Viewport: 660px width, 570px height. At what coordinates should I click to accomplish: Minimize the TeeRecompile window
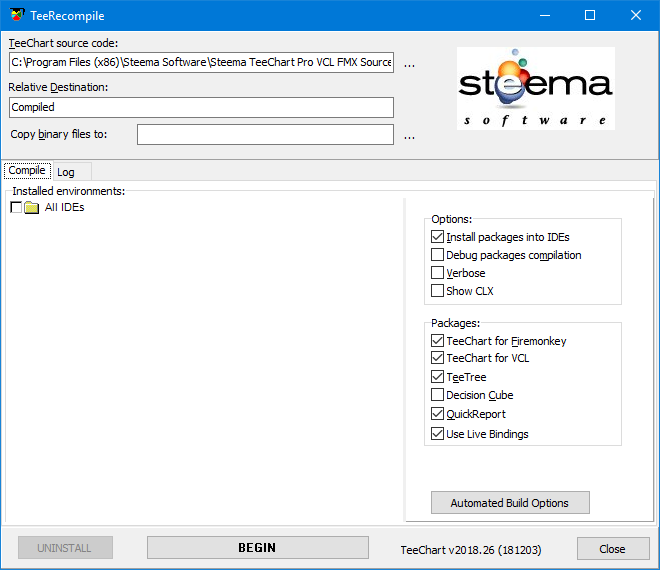point(545,16)
